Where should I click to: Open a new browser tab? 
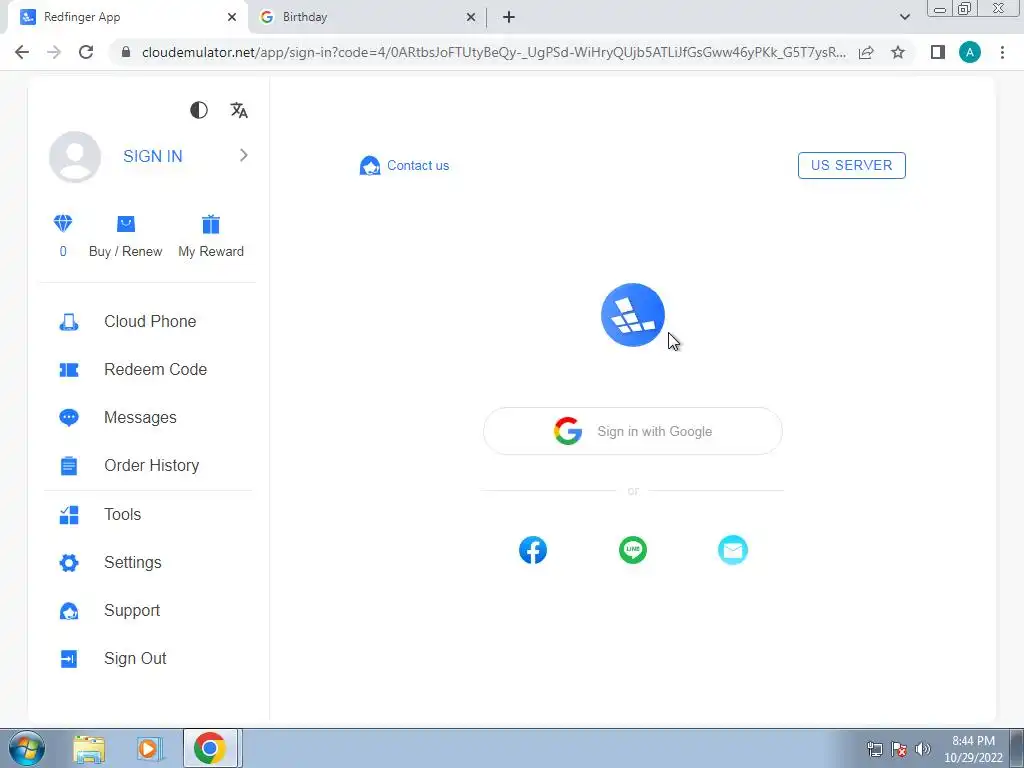509,17
